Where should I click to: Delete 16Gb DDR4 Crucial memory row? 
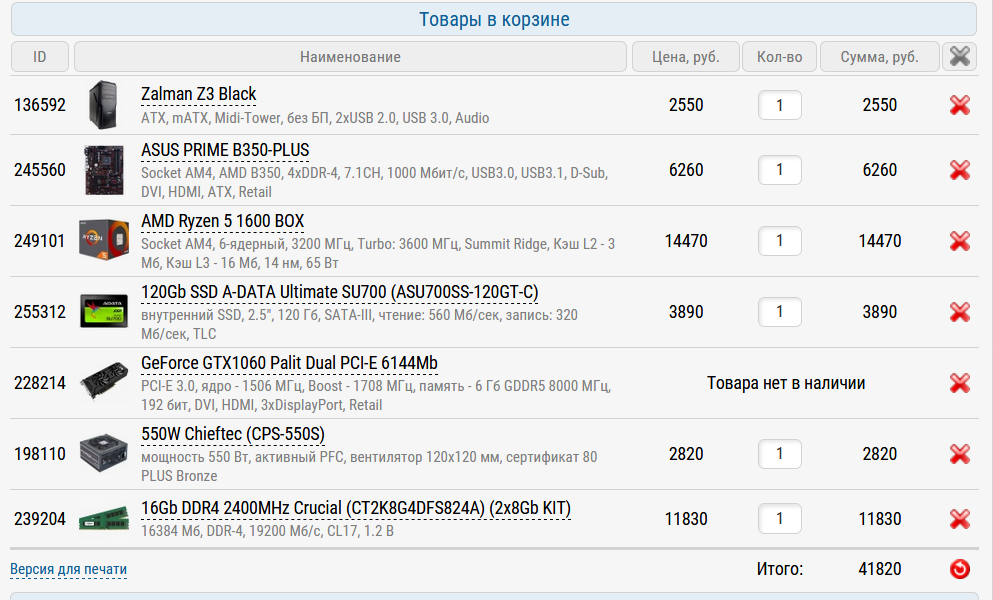click(959, 519)
